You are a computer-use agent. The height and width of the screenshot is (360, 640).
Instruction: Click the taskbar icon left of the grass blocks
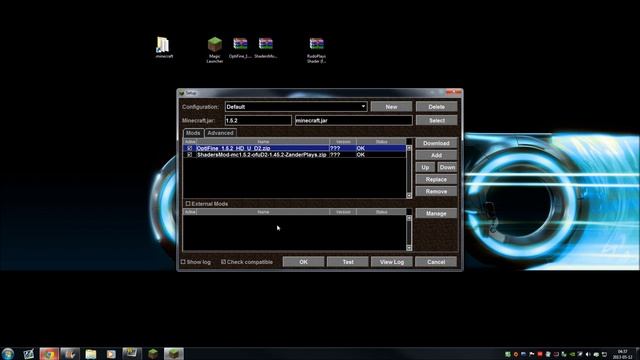click(x=132, y=353)
